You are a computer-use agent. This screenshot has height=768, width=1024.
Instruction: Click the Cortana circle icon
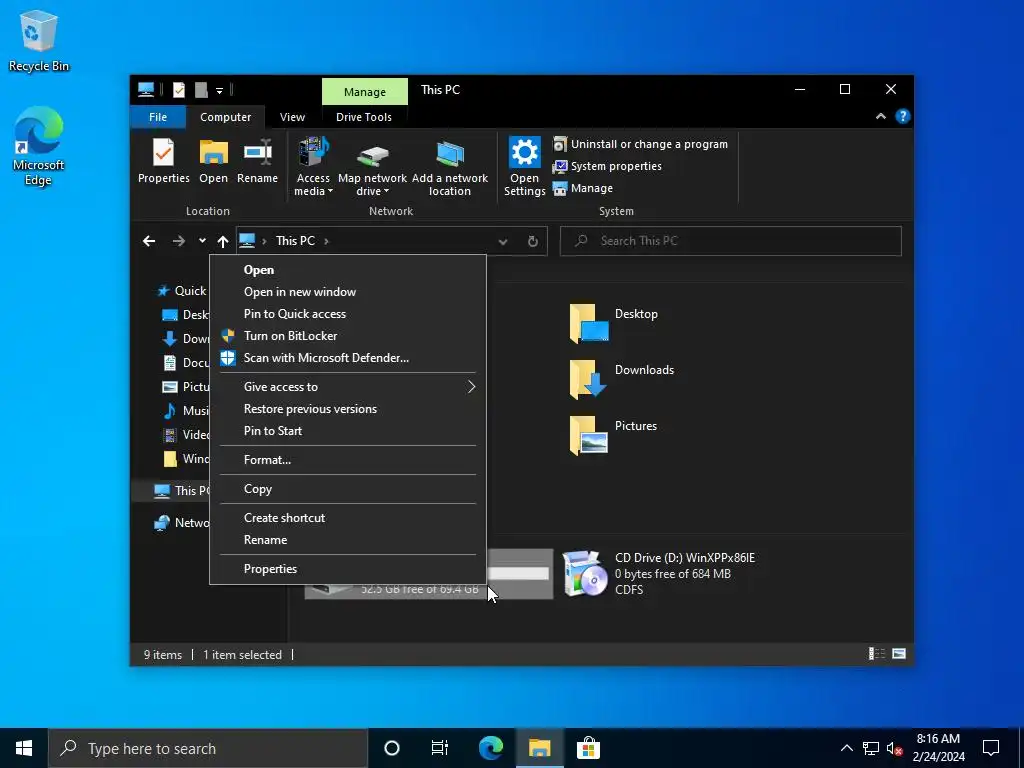point(392,748)
